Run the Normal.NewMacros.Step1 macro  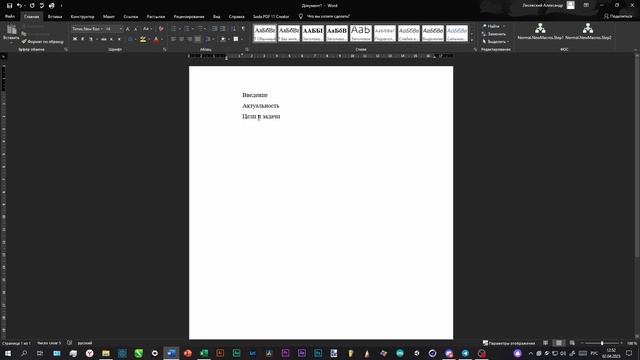tap(540, 31)
